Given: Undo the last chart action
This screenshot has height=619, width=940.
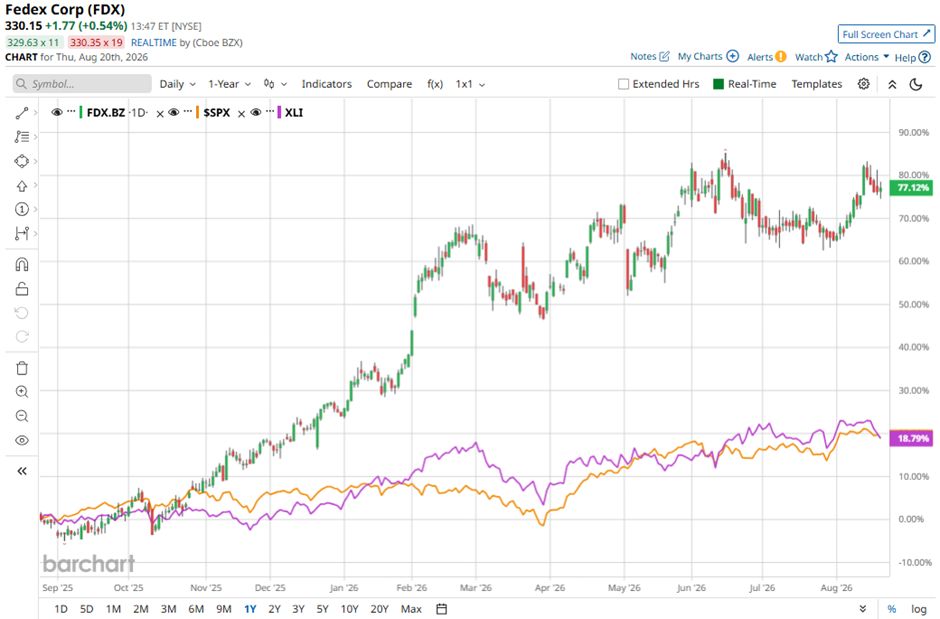Looking at the screenshot, I should pos(22,313).
